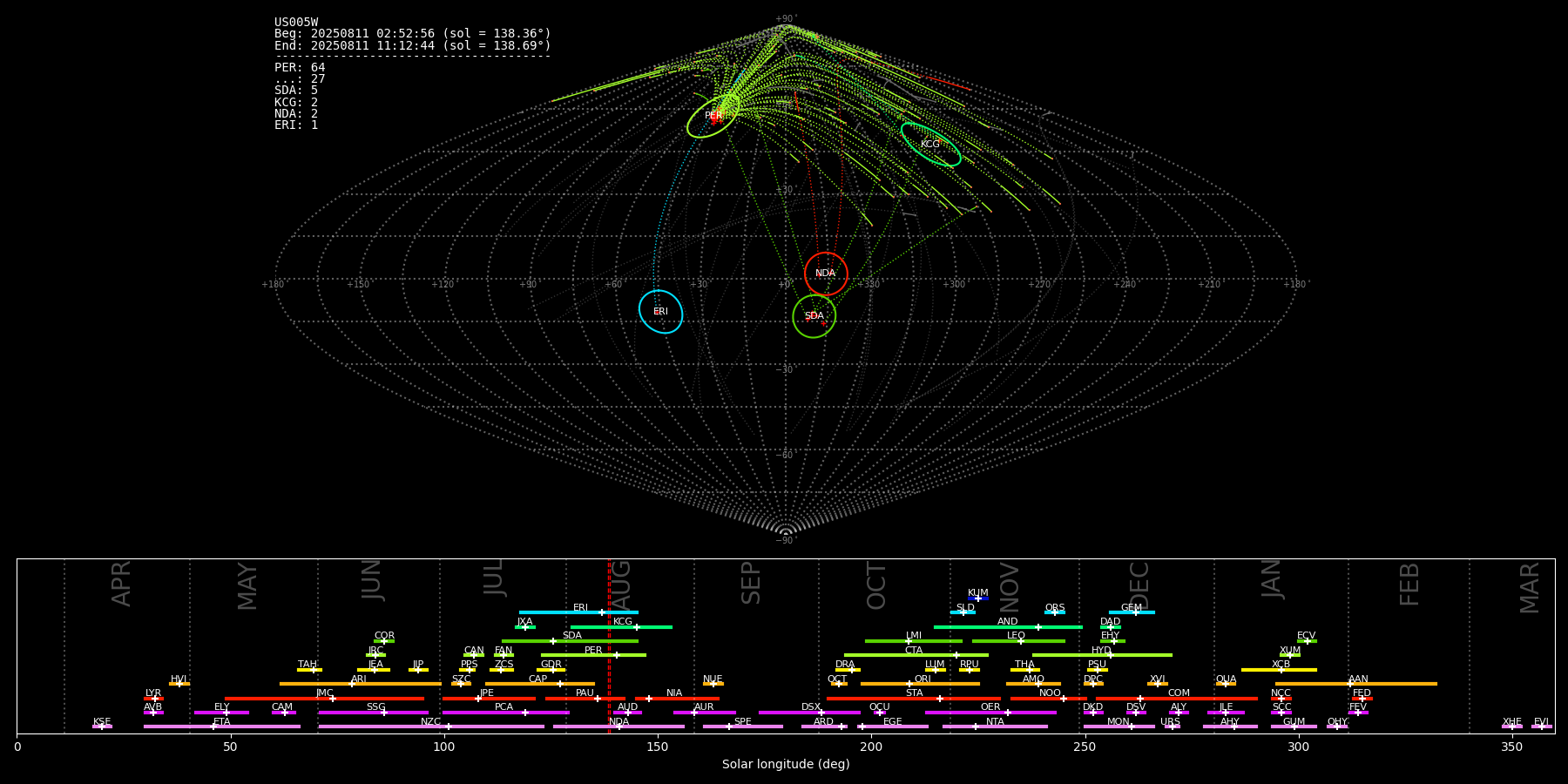Click the APR month label in timeline

[121, 584]
